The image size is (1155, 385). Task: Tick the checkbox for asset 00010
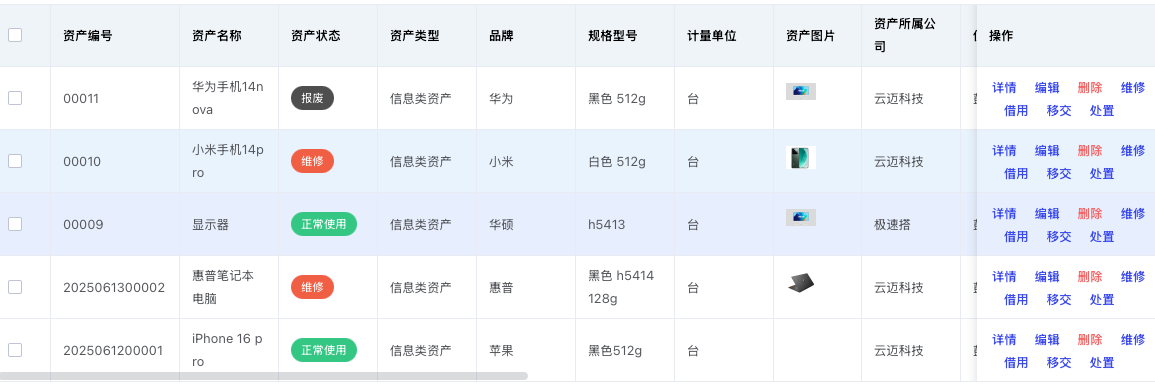click(15, 161)
